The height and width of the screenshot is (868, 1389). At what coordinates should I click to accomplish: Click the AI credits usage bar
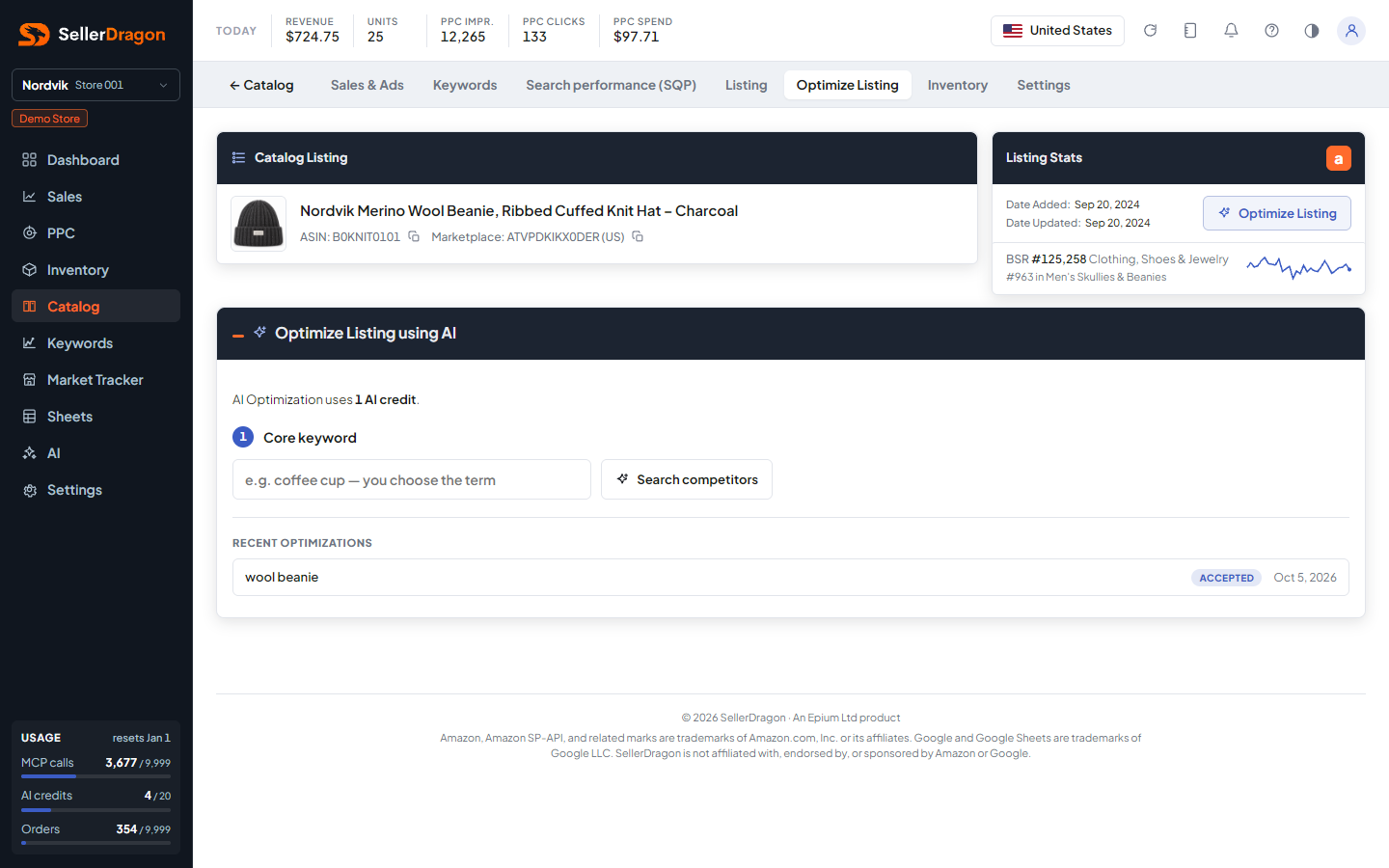tap(95, 810)
